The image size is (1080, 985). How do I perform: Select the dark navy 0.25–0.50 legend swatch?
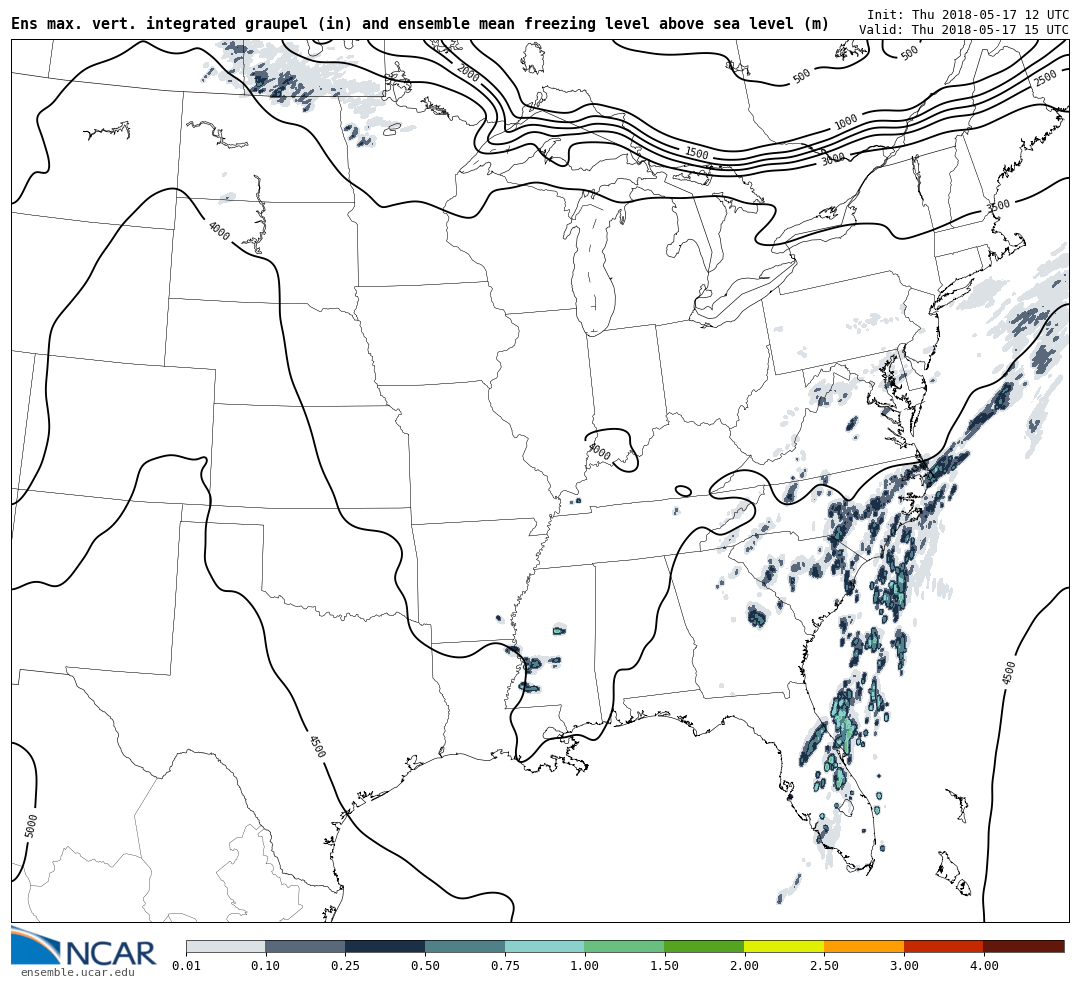coord(385,946)
